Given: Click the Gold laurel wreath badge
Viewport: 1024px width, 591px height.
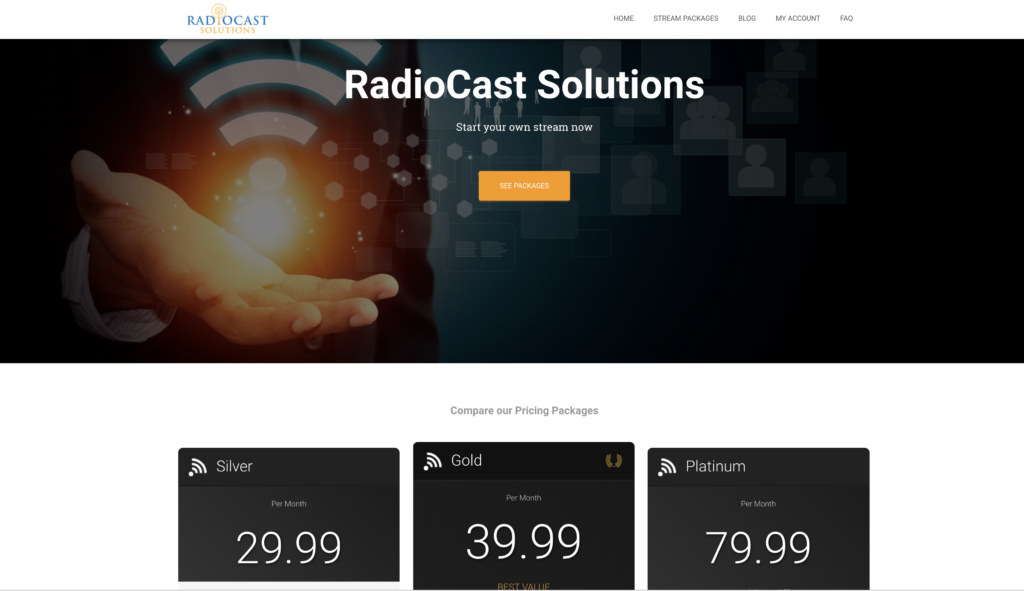Looking at the screenshot, I should [613, 461].
